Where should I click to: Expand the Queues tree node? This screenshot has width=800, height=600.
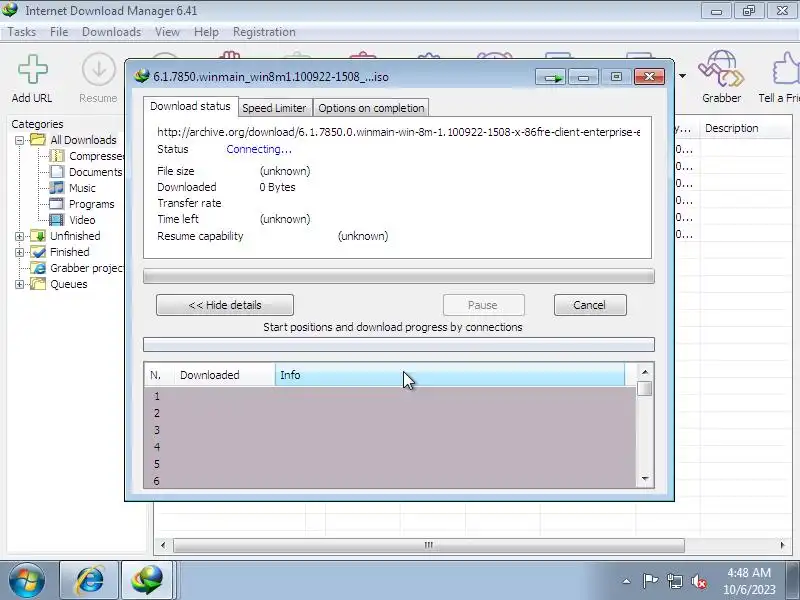pos(19,285)
